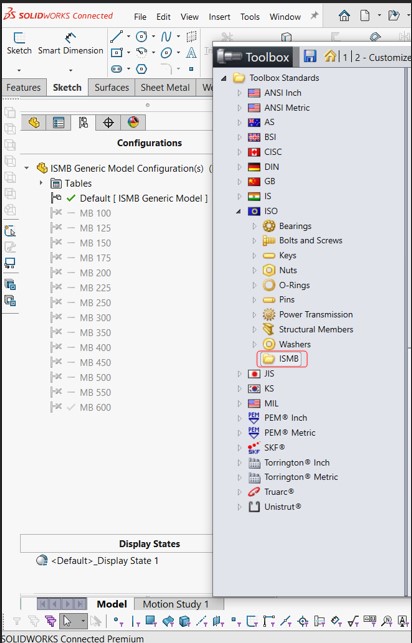This screenshot has height=643, width=412.
Task: Pin the menu bar
Action: pos(314,16)
